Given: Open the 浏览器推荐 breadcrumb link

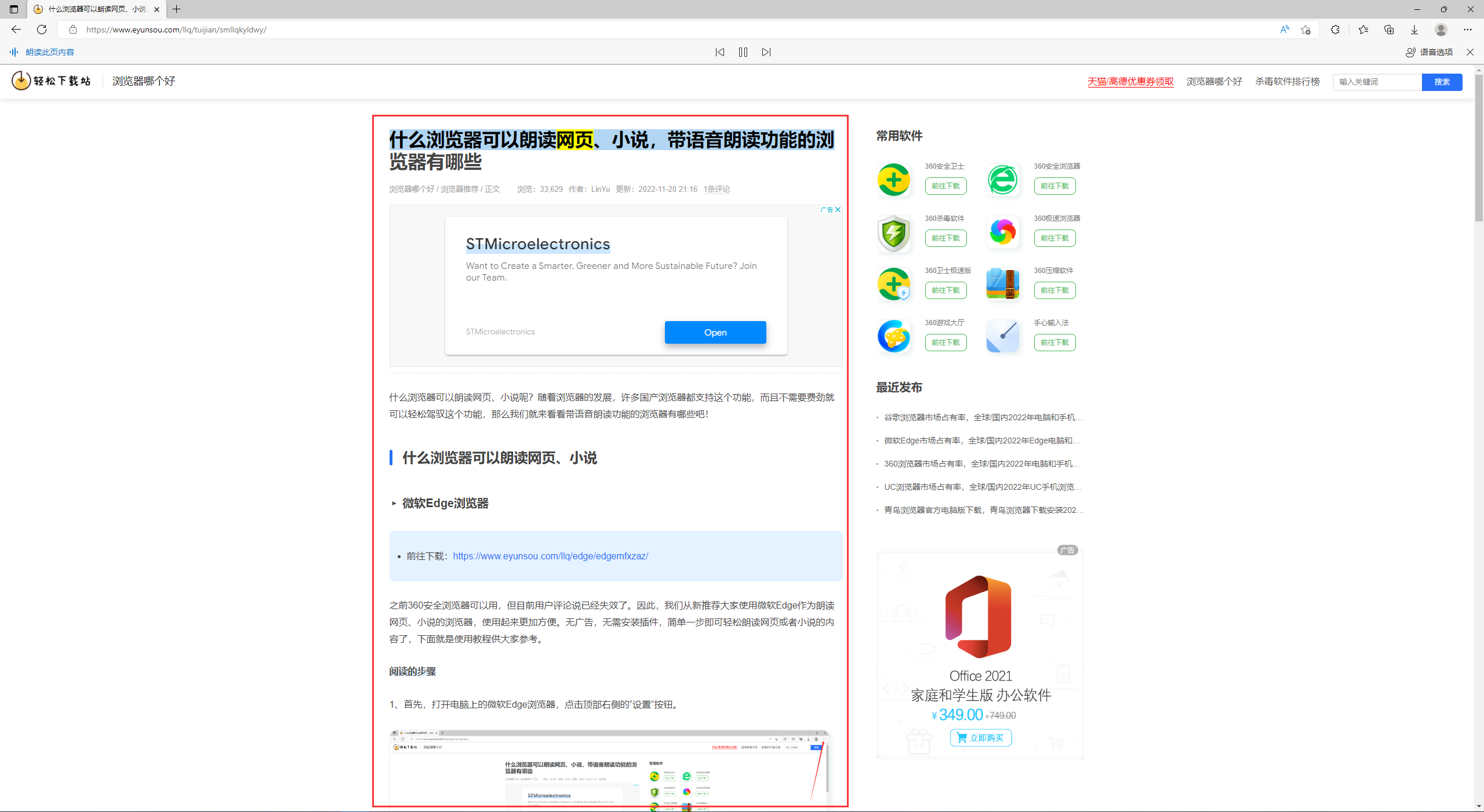Looking at the screenshot, I should click(460, 189).
